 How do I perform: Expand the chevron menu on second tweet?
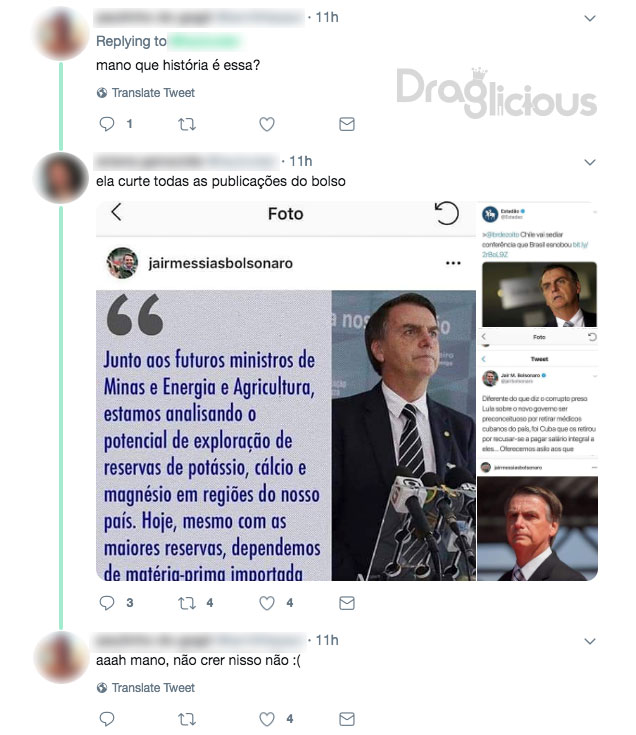[x=590, y=162]
